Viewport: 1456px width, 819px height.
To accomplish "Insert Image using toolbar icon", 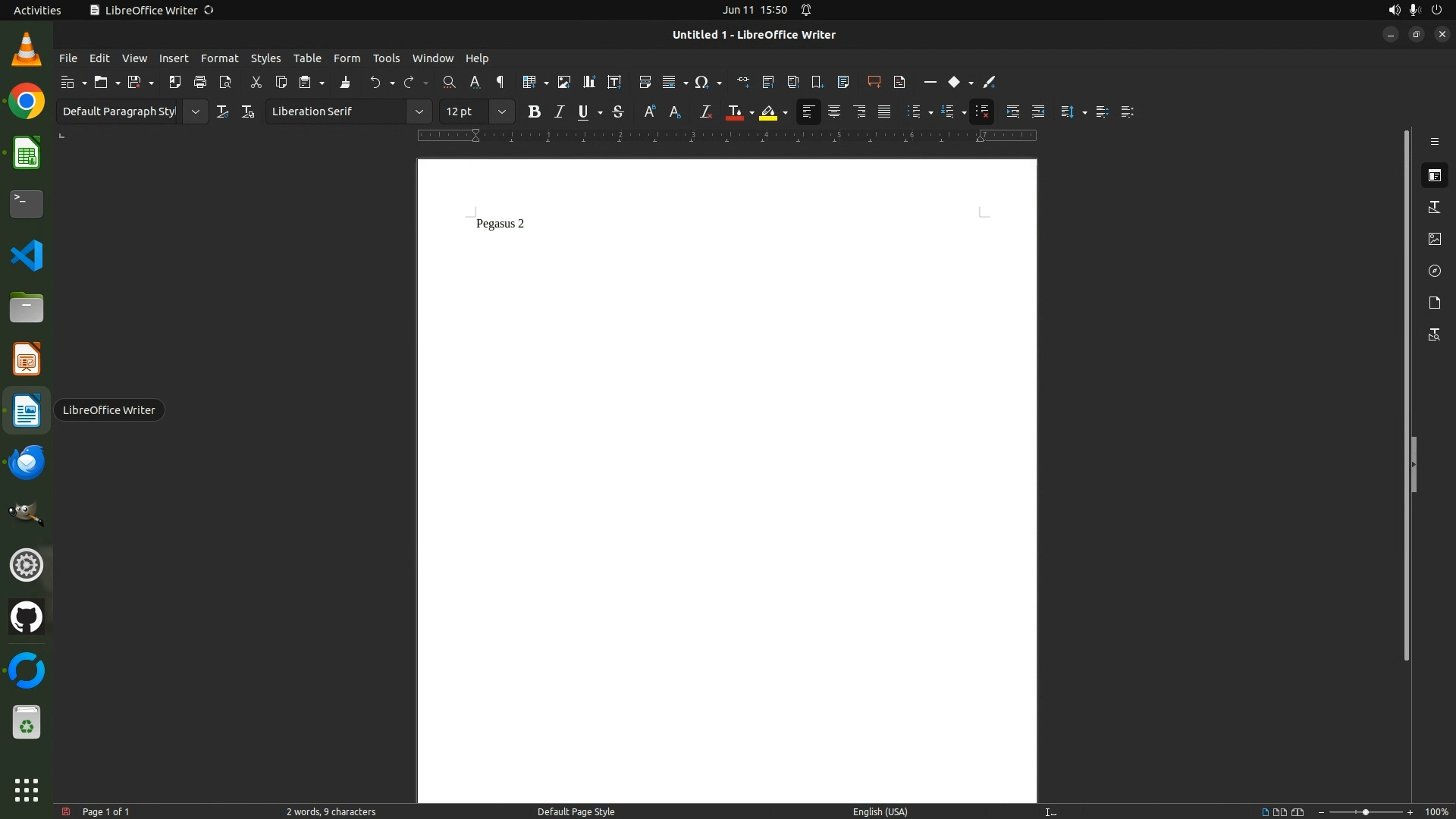I will pyautogui.click(x=563, y=82).
